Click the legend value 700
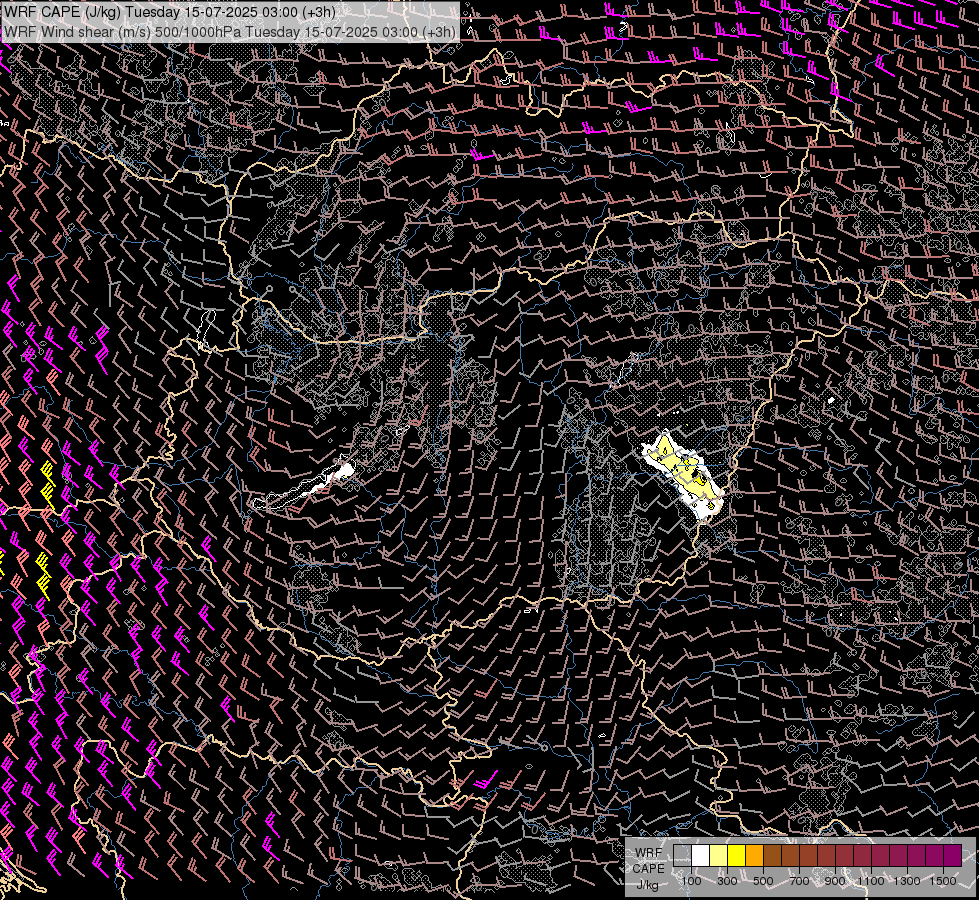The height and width of the screenshot is (900, 979). coord(799,881)
